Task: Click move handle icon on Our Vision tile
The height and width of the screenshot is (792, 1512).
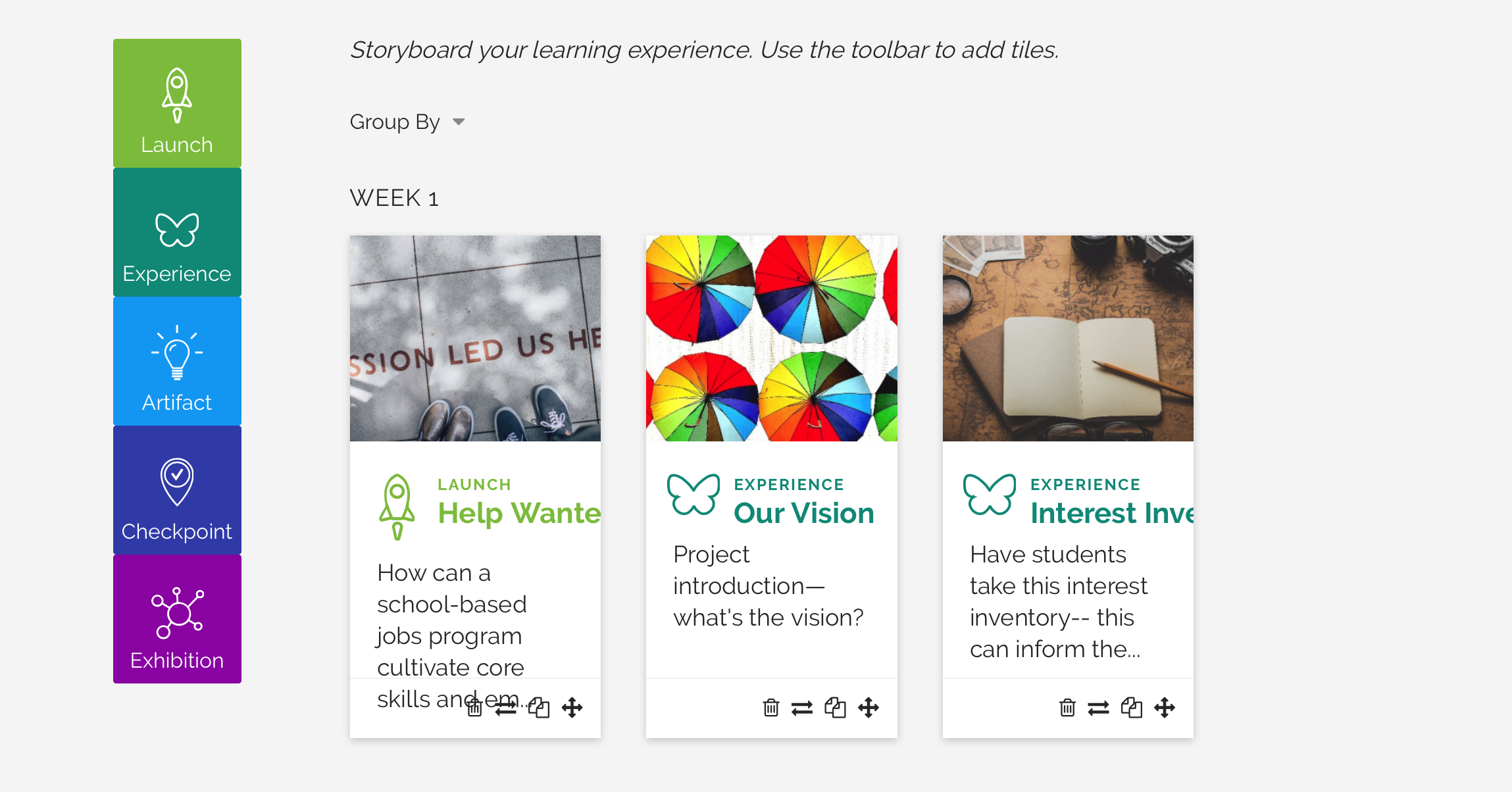Action: (x=869, y=708)
